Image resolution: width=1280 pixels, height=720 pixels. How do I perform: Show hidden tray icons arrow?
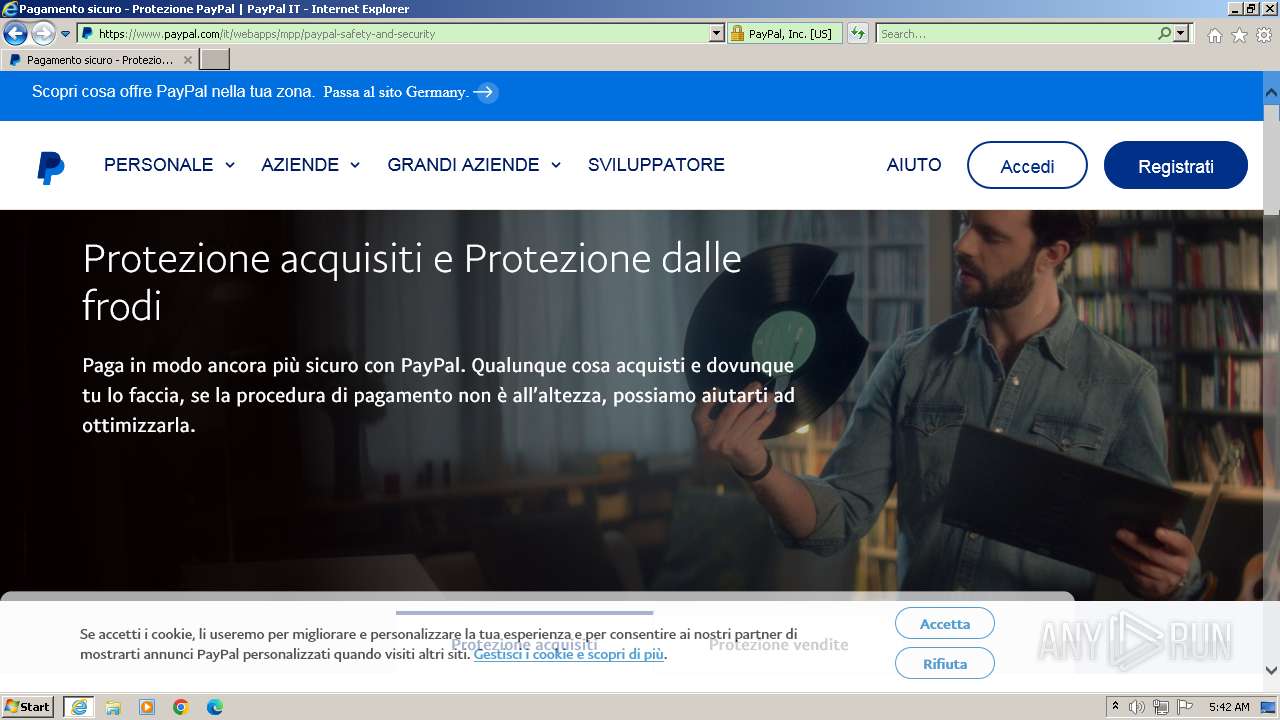pyautogui.click(x=1115, y=707)
